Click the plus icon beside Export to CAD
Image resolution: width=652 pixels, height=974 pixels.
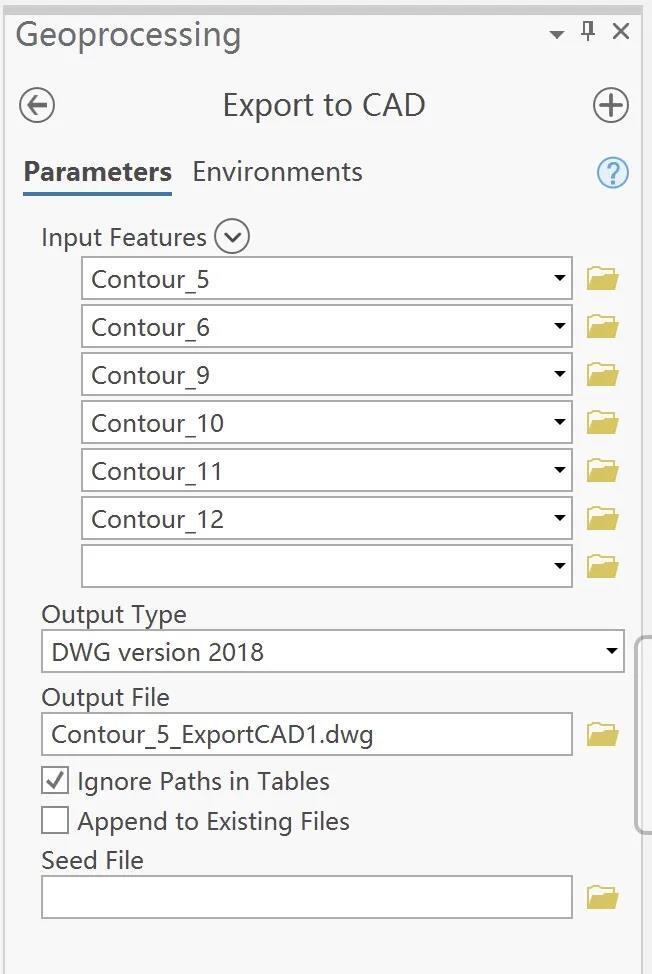pyautogui.click(x=610, y=105)
